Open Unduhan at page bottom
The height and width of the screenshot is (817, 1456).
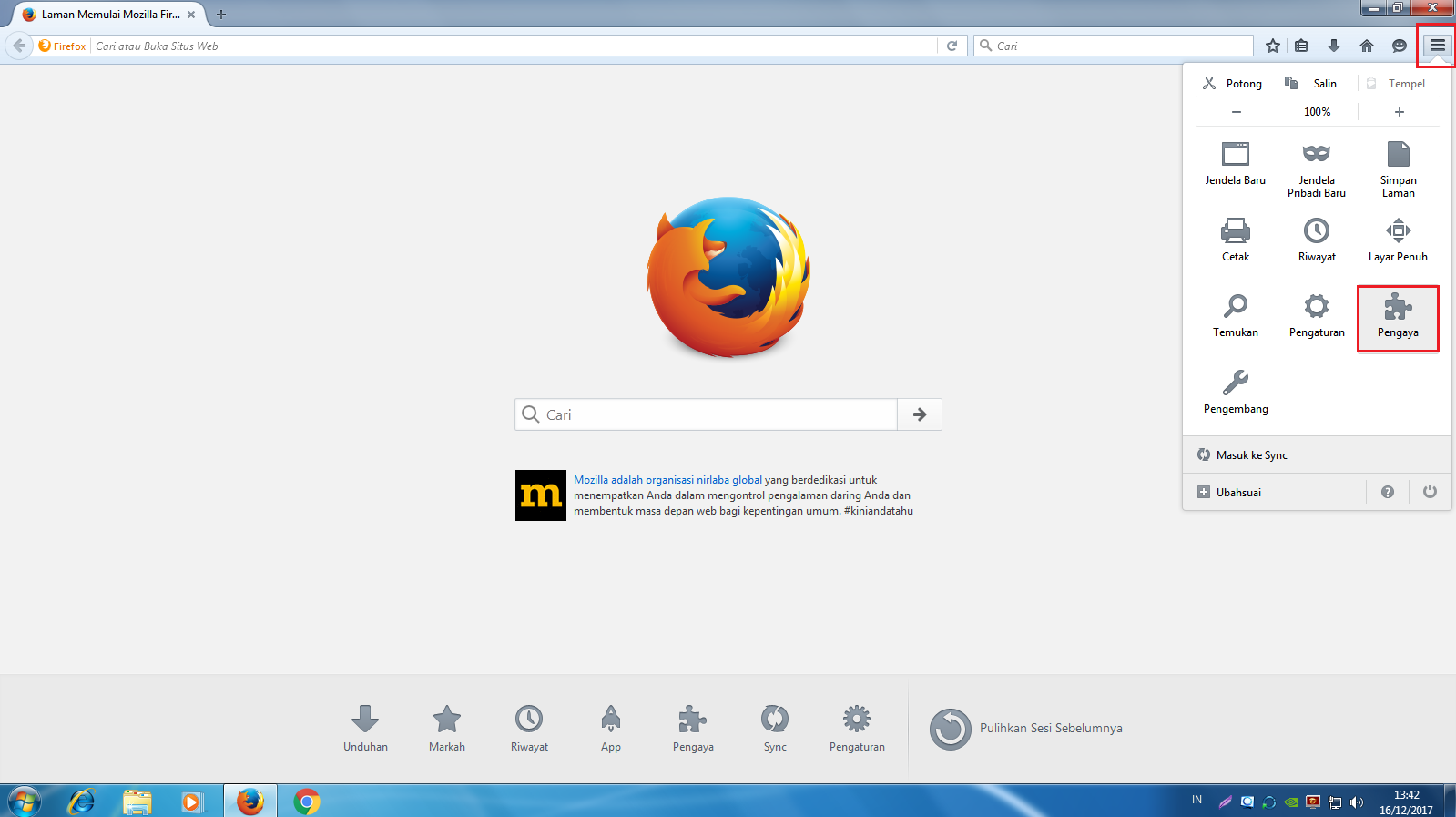pos(365,728)
